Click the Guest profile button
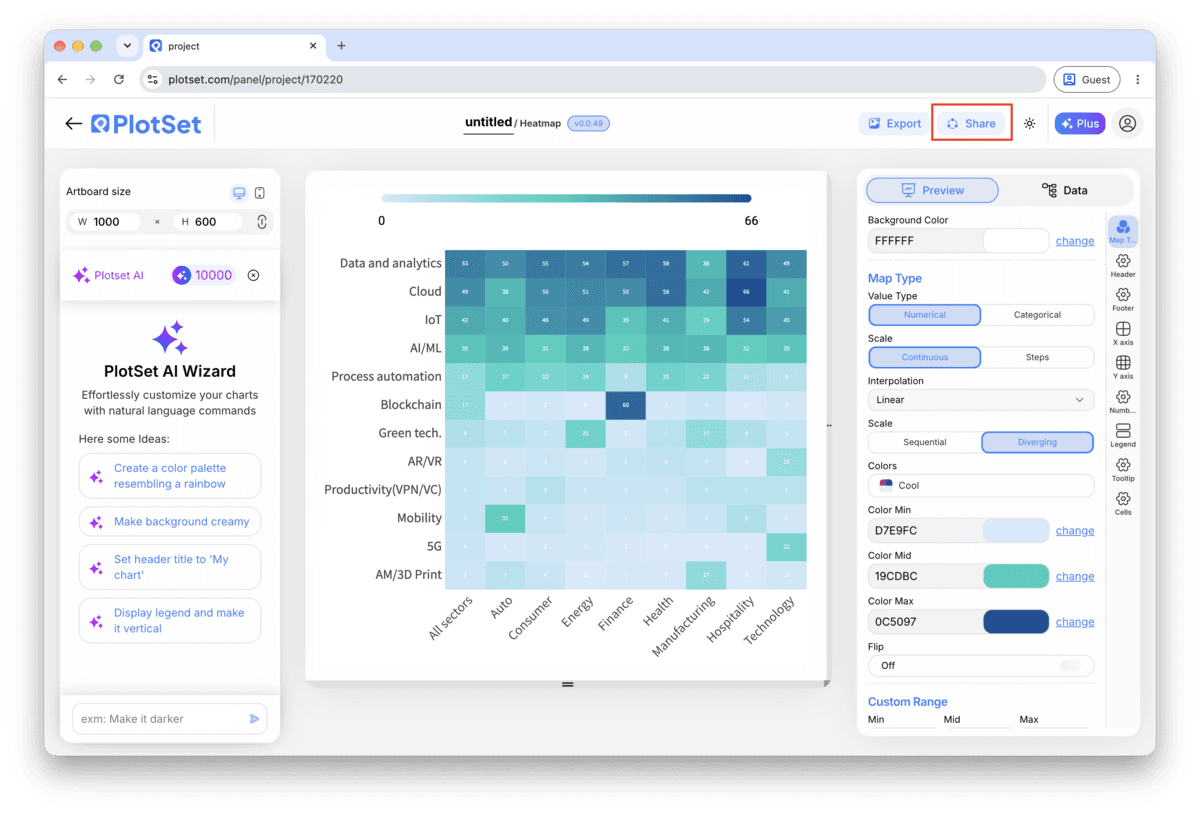The width and height of the screenshot is (1200, 814). (x=1086, y=79)
